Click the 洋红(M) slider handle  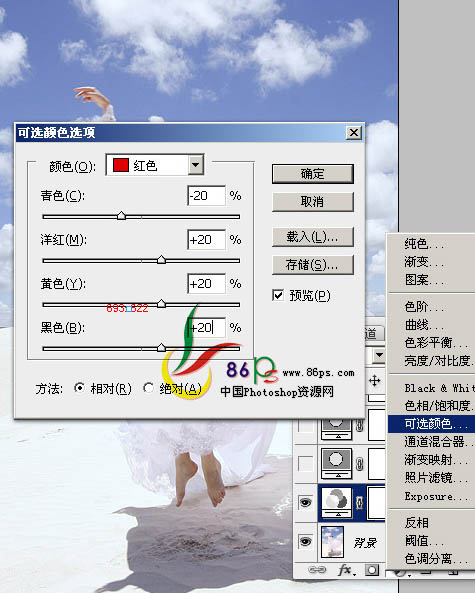click(161, 260)
